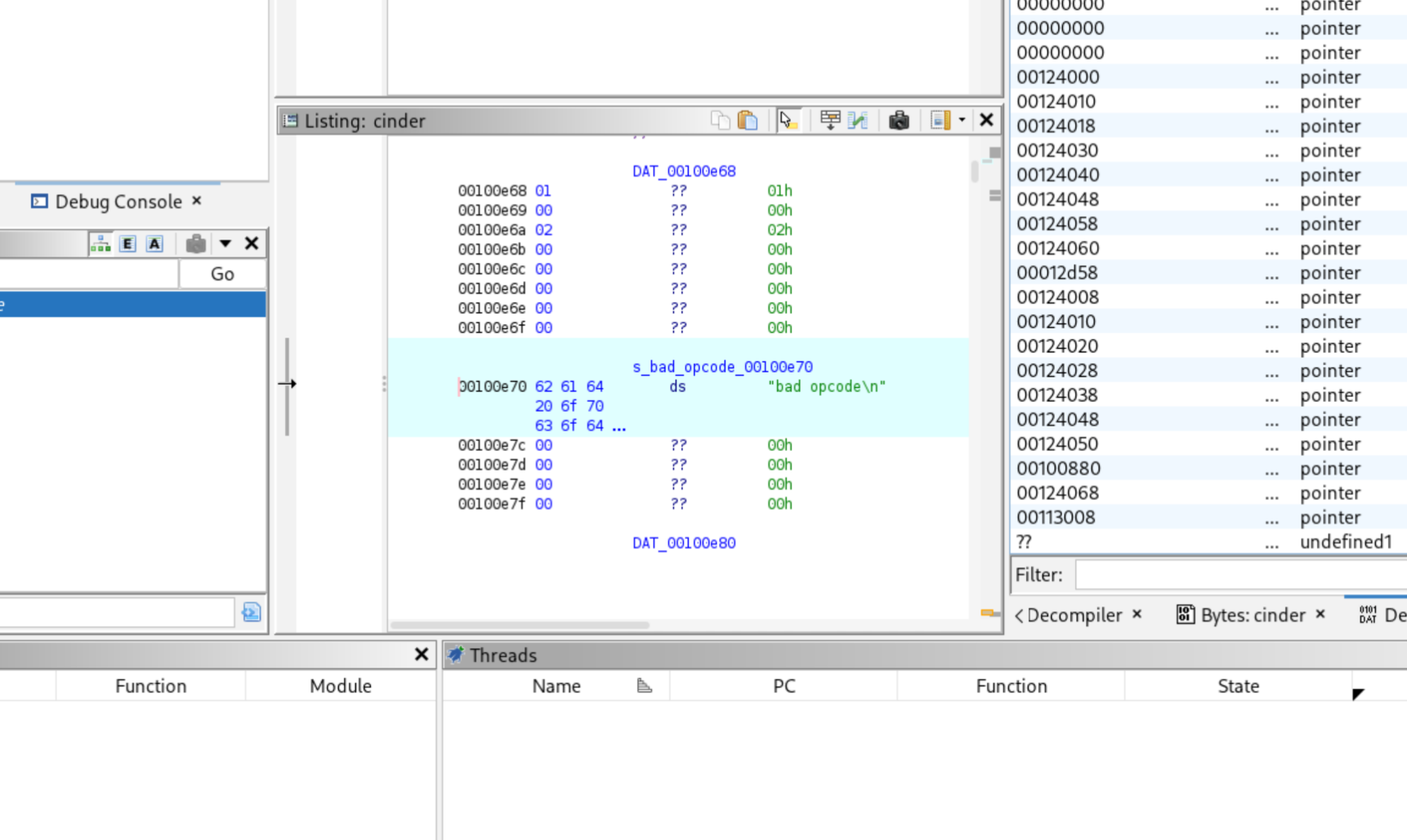Click the 01h value at 00100e68
Viewport: 1407px width, 840px height.
tap(779, 191)
